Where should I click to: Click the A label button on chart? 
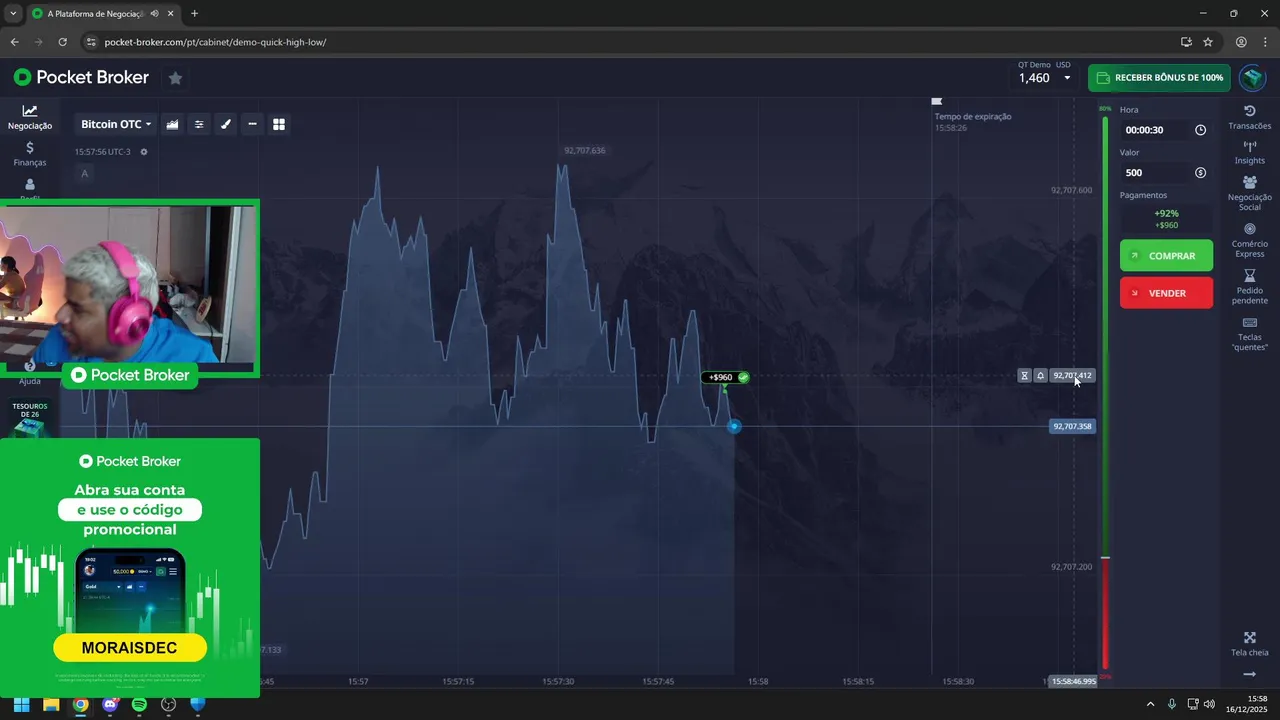coord(84,174)
